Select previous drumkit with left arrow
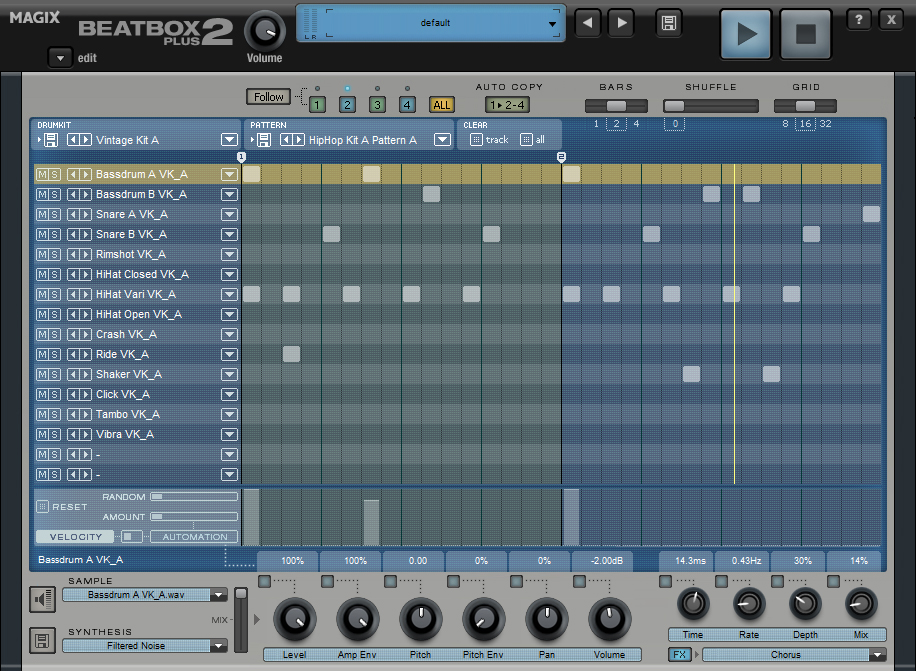This screenshot has width=916, height=671. click(73, 140)
